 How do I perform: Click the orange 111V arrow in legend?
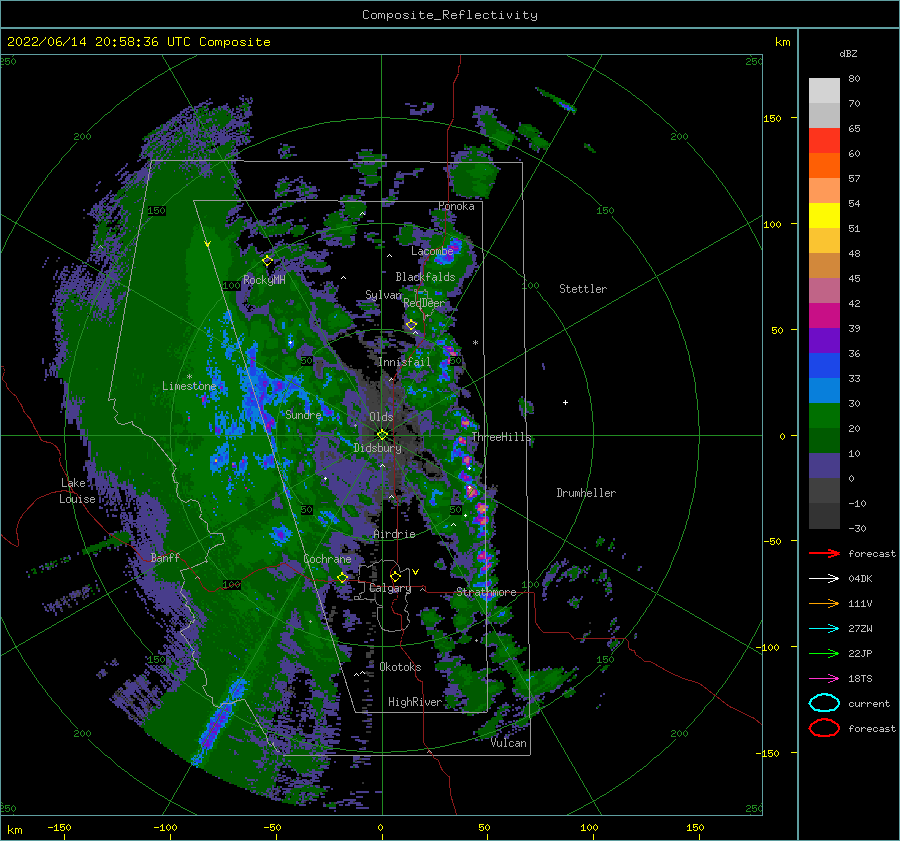coord(825,603)
